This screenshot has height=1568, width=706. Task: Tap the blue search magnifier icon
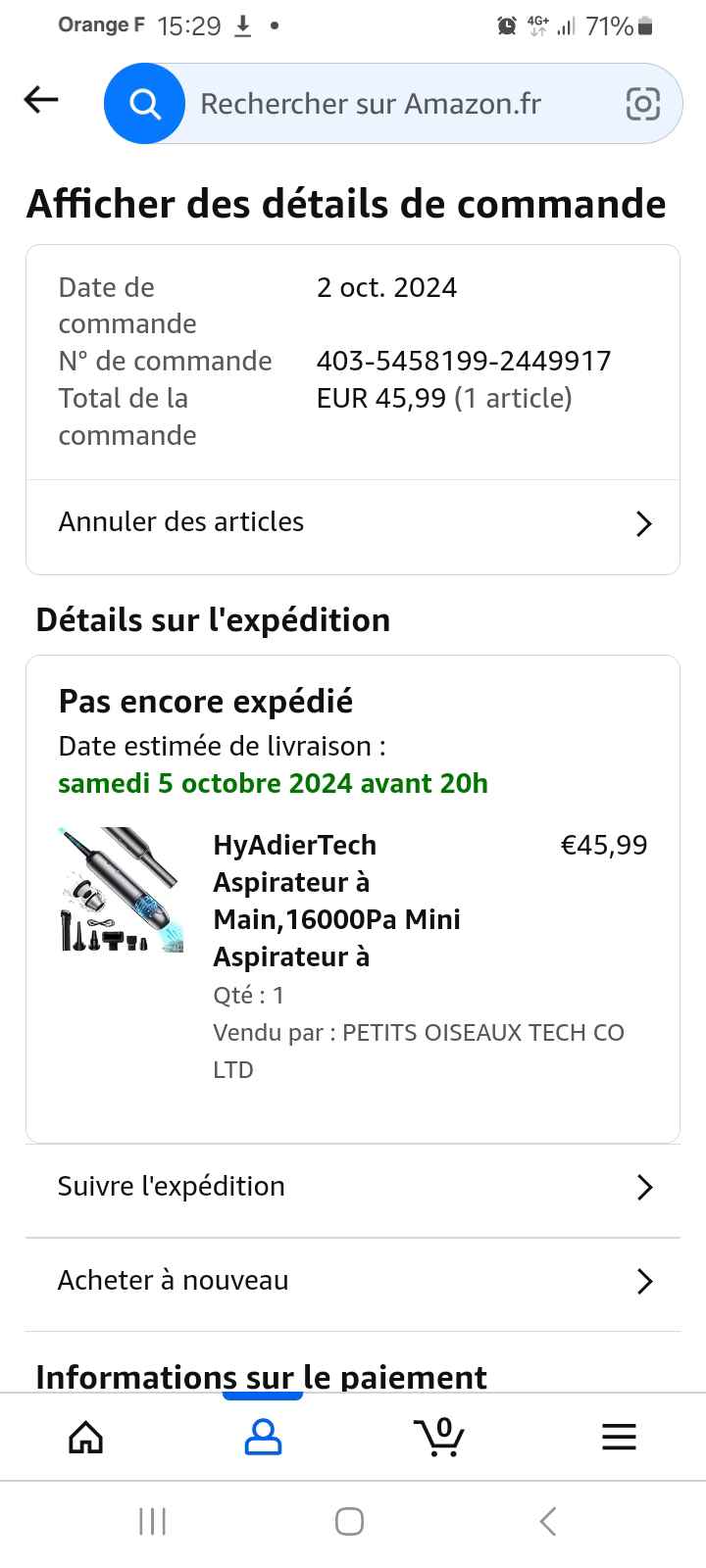(145, 104)
